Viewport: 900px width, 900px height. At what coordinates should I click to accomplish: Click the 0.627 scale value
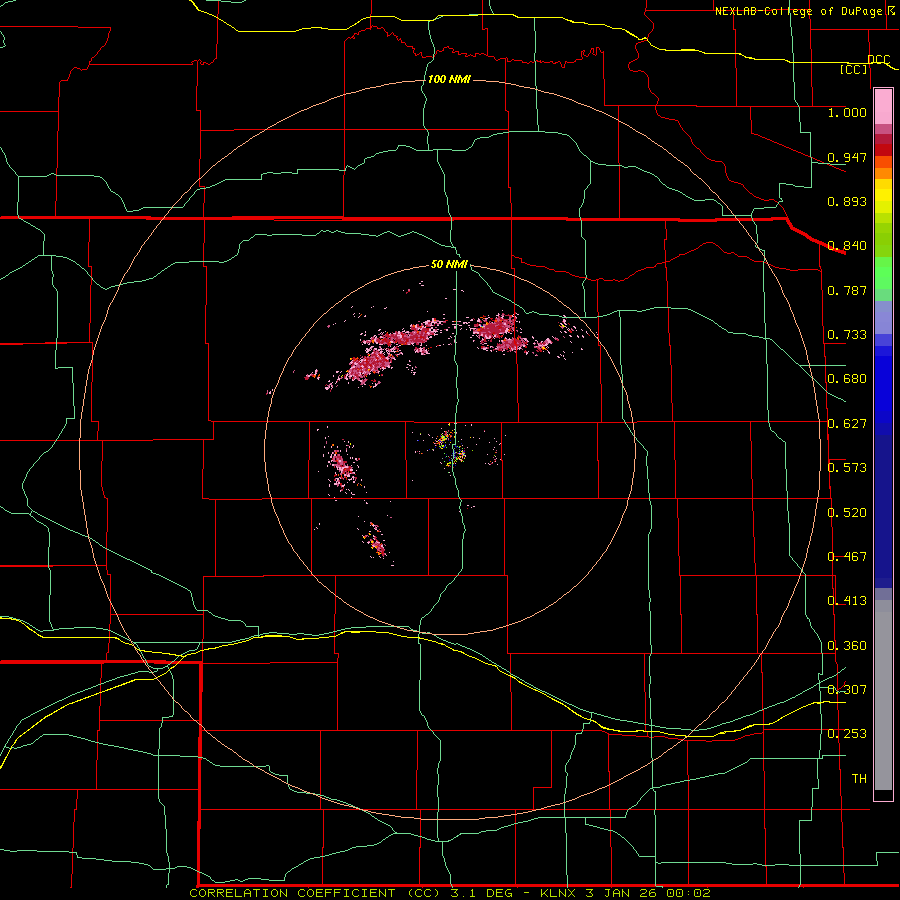click(847, 424)
